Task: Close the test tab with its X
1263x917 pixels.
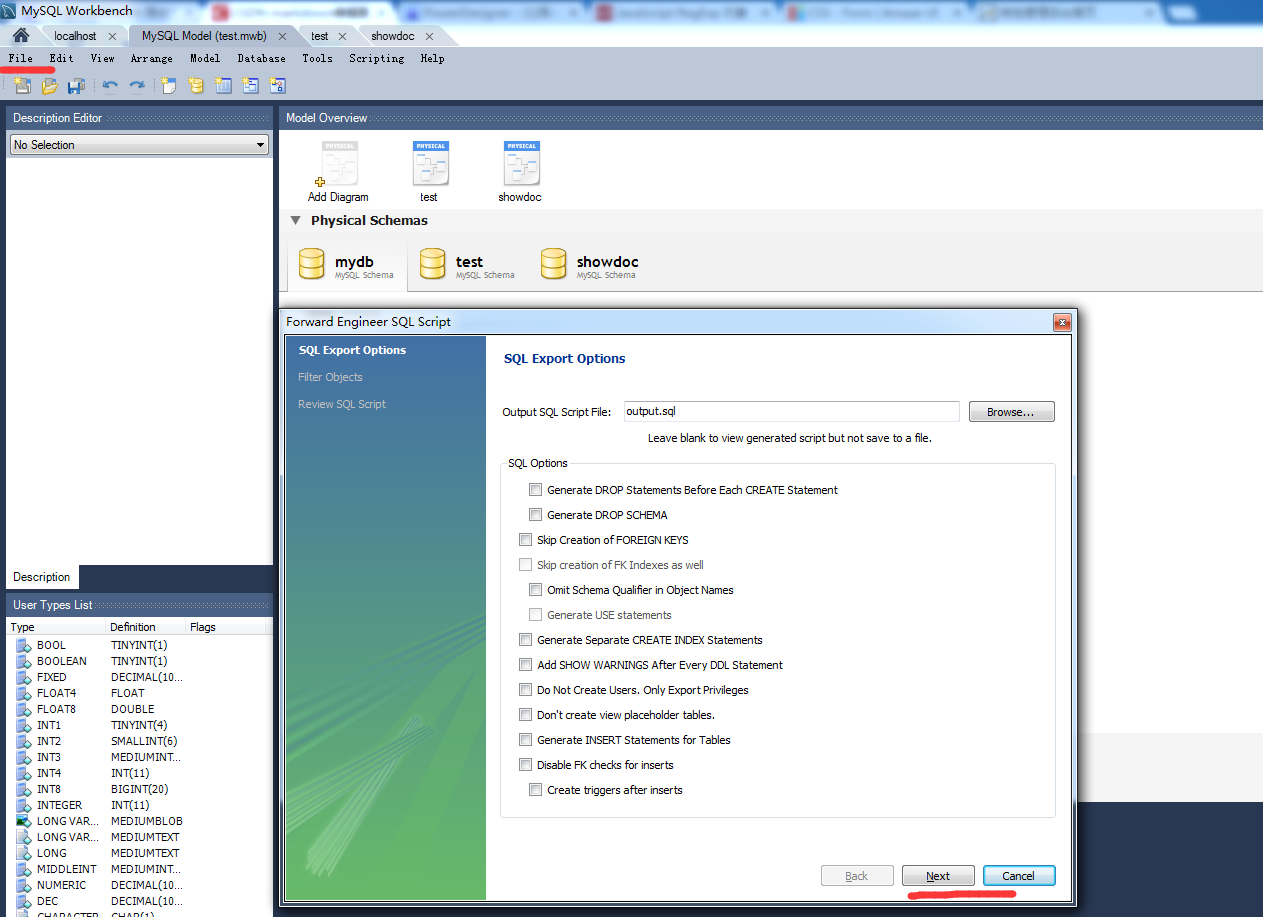Action: (342, 36)
